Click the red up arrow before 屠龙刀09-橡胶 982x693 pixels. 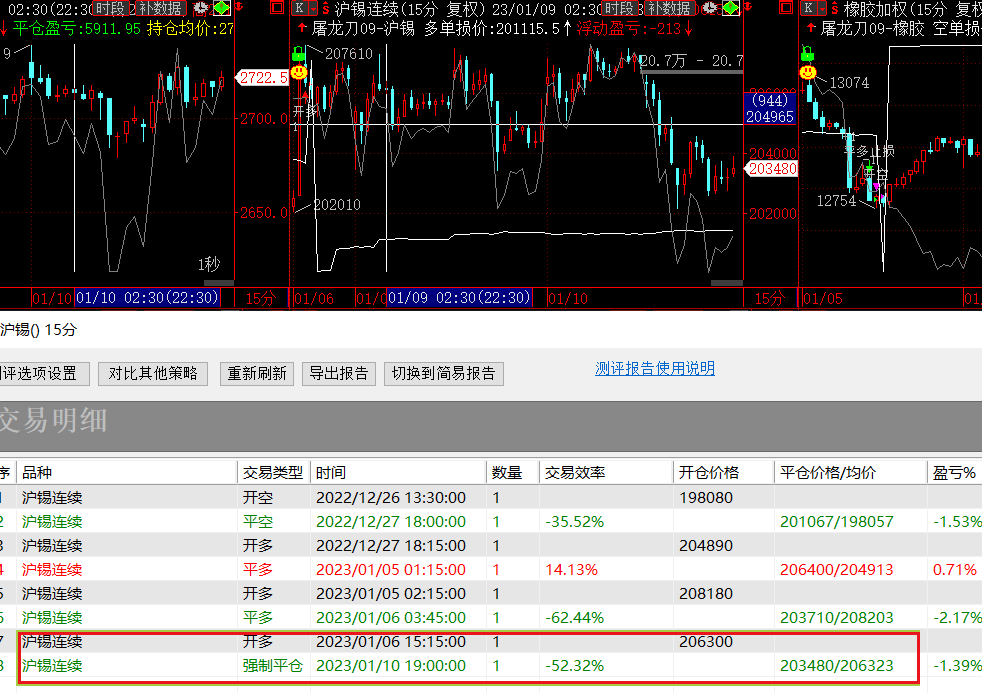click(811, 28)
